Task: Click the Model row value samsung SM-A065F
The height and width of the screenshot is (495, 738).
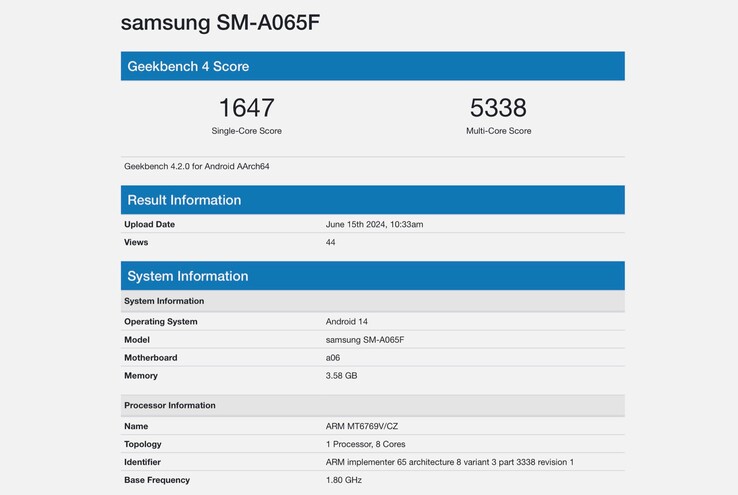Action: coord(366,340)
